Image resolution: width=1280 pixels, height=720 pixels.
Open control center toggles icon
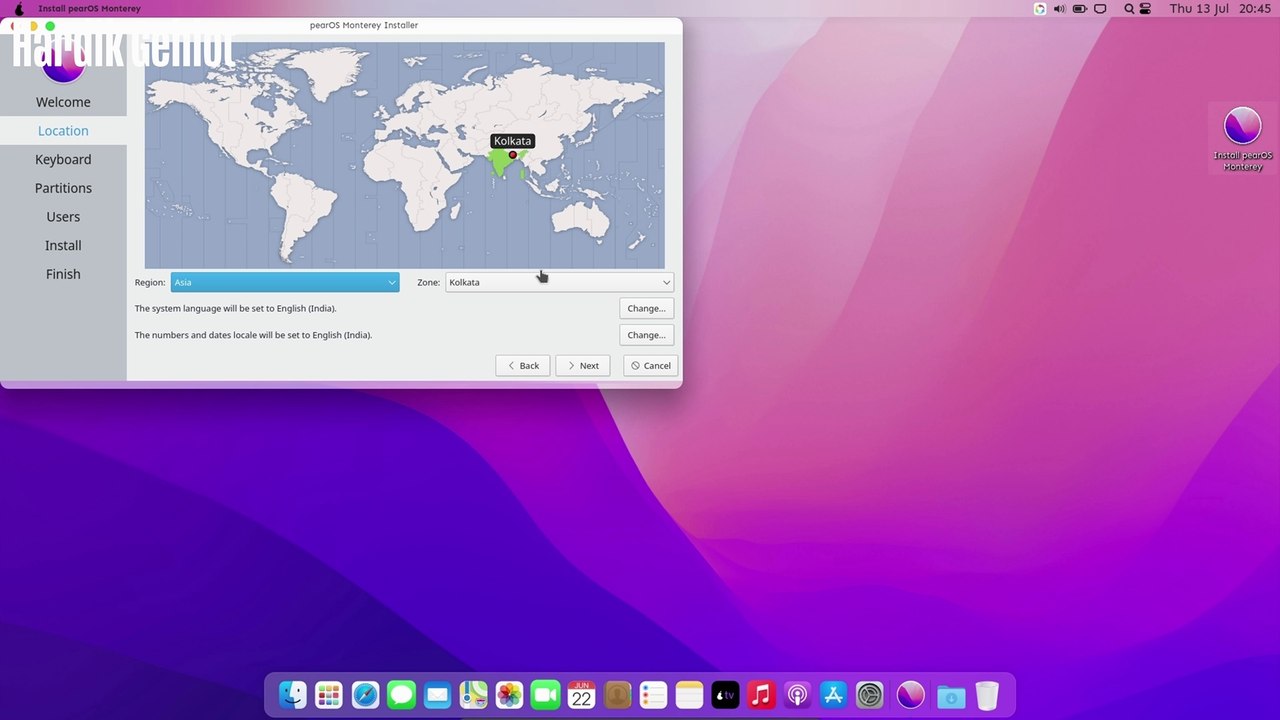coord(1146,9)
